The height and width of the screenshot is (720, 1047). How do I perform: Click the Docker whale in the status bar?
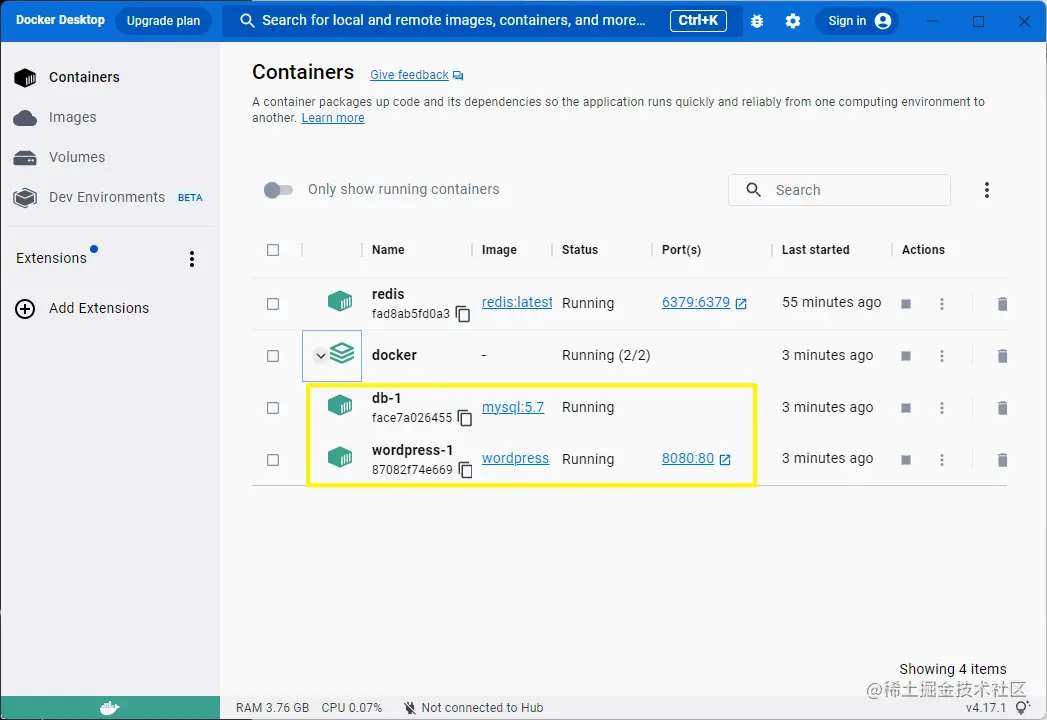(110, 707)
